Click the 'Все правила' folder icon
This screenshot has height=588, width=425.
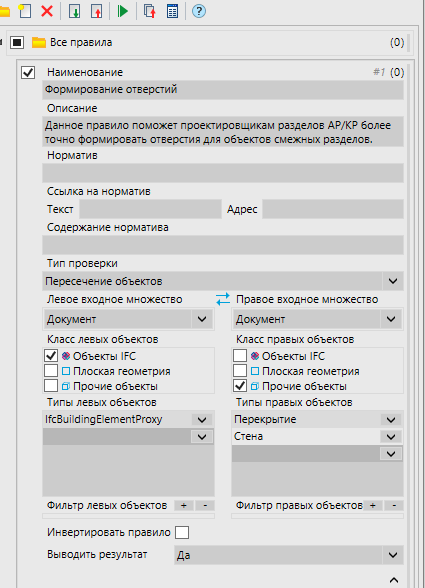coord(39,42)
